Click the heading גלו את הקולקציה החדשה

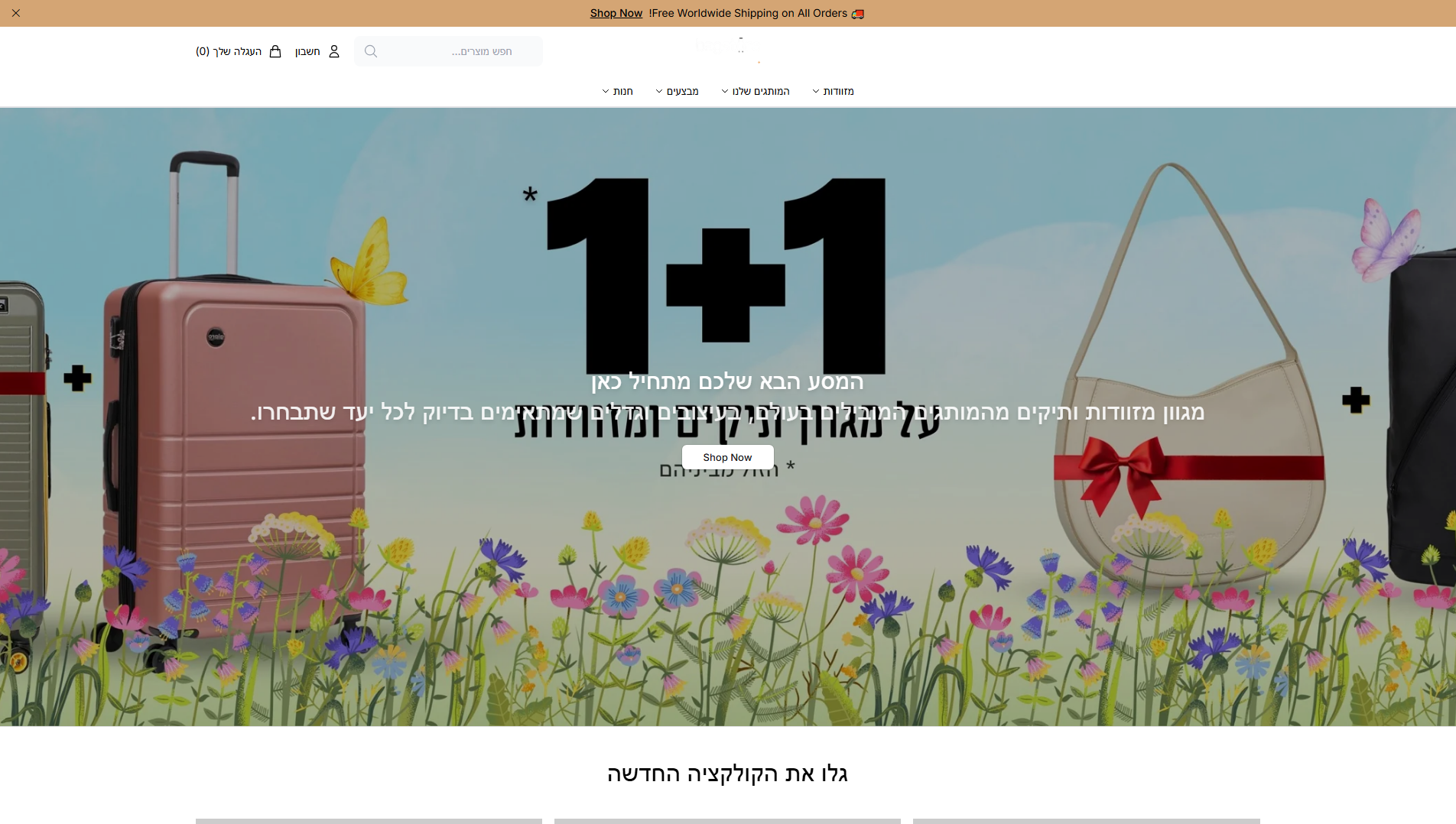tap(727, 774)
